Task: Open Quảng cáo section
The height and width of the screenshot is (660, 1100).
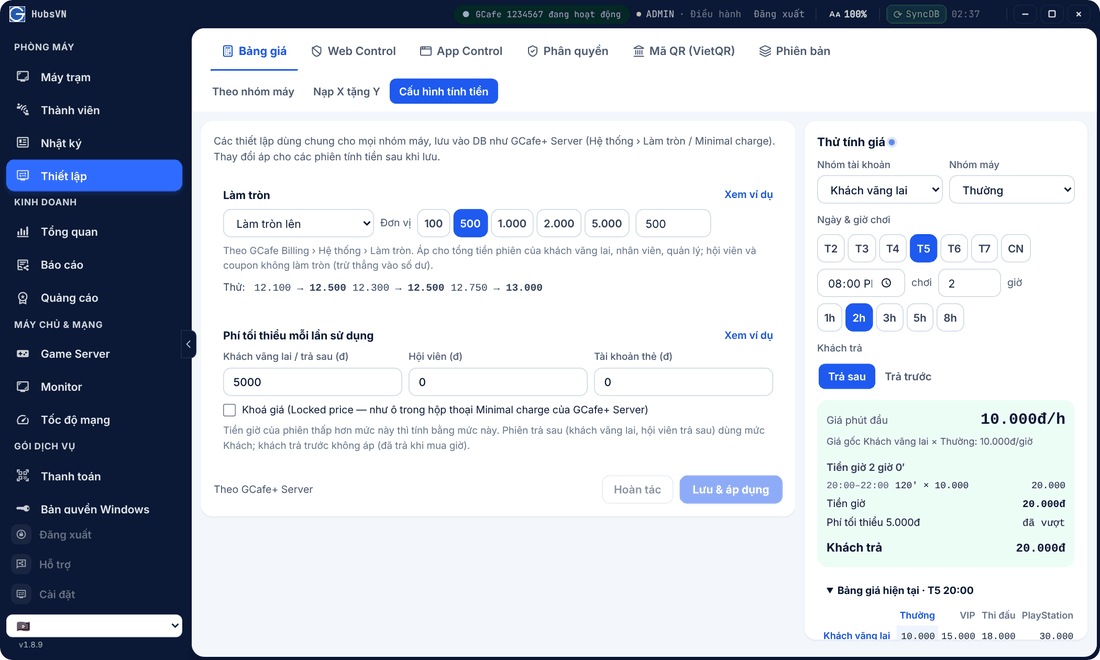Action: [x=94, y=297]
